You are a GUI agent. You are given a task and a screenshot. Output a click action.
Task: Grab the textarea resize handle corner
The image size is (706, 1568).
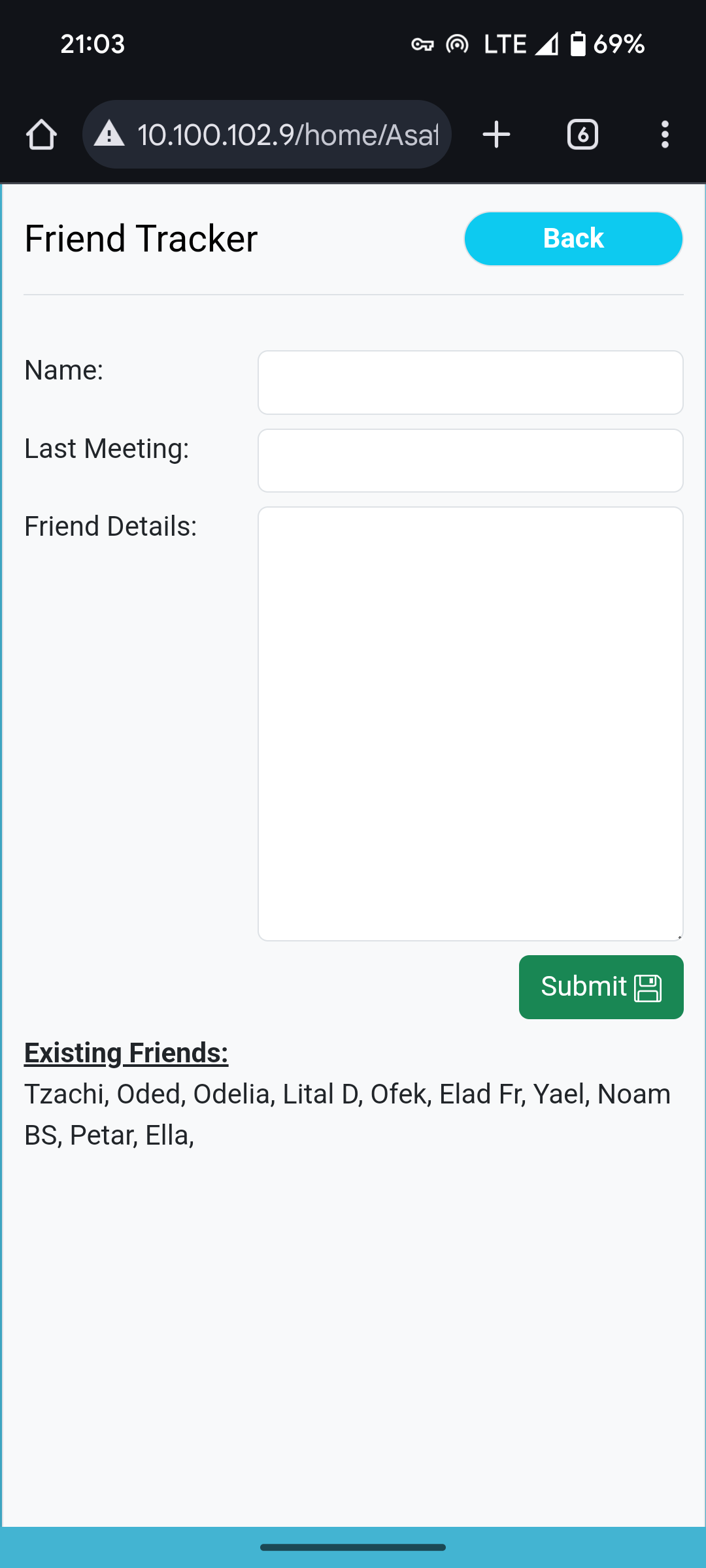(679, 937)
